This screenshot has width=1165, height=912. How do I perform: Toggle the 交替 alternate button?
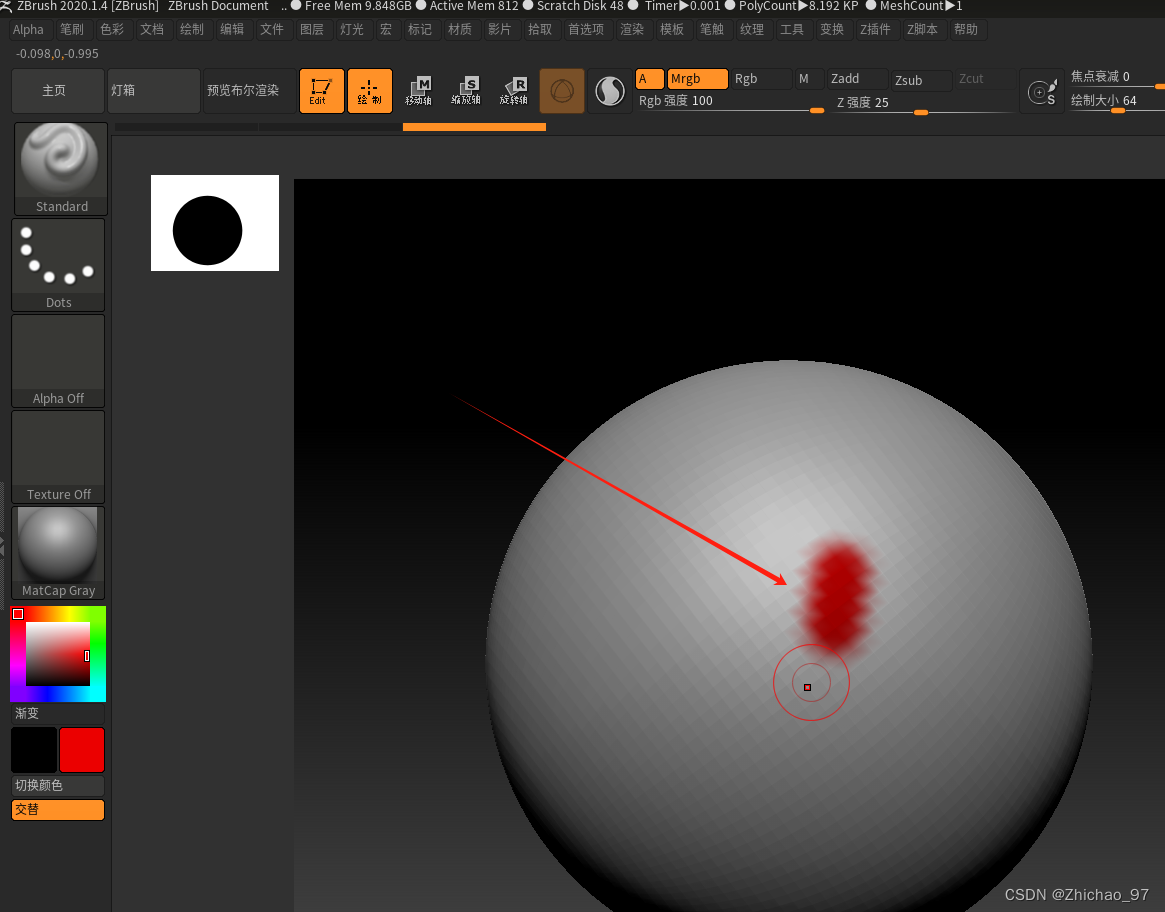pyautogui.click(x=58, y=810)
